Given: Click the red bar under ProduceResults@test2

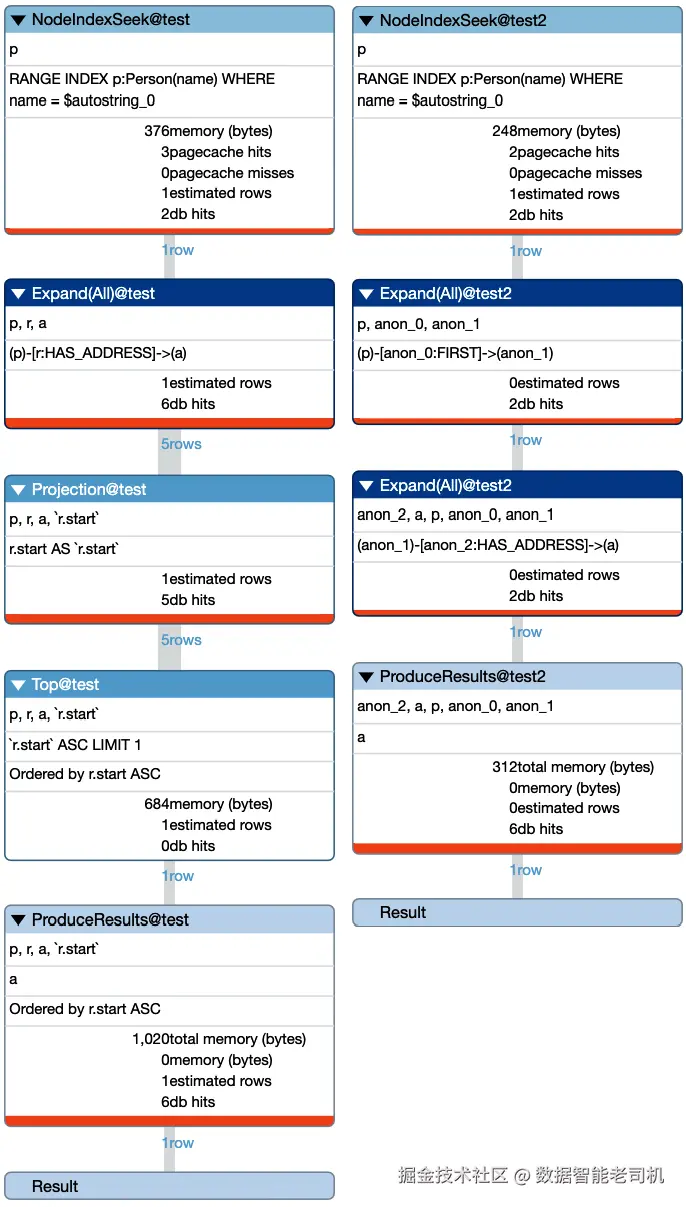Looking at the screenshot, I should pos(517,849).
